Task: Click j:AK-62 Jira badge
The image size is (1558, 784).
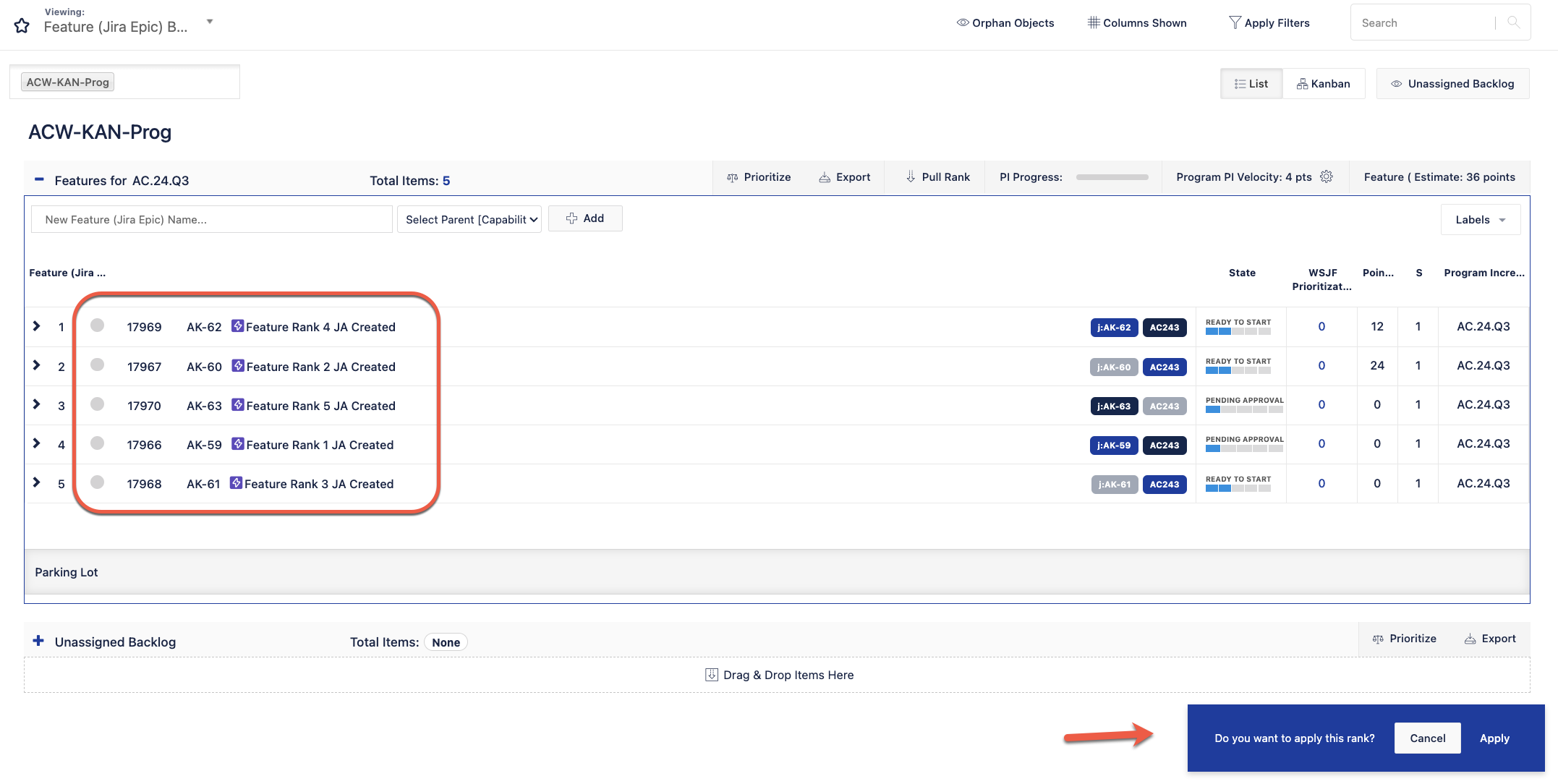Action: point(1113,328)
